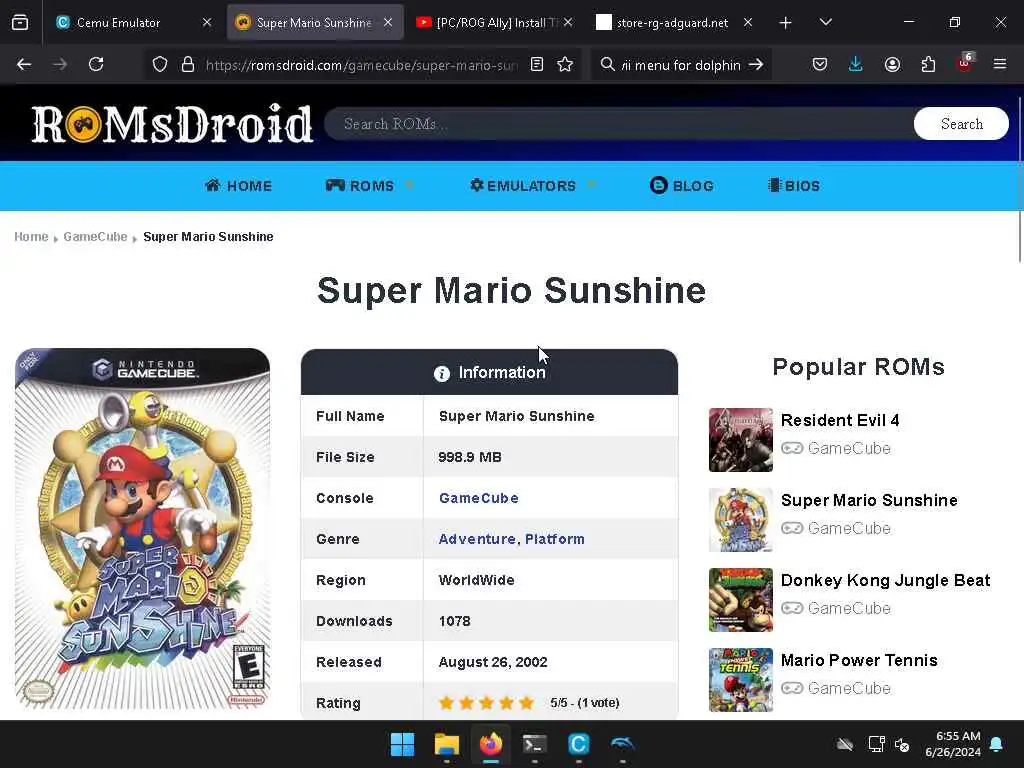Open Mario Power Tennis link

pyautogui.click(x=859, y=660)
